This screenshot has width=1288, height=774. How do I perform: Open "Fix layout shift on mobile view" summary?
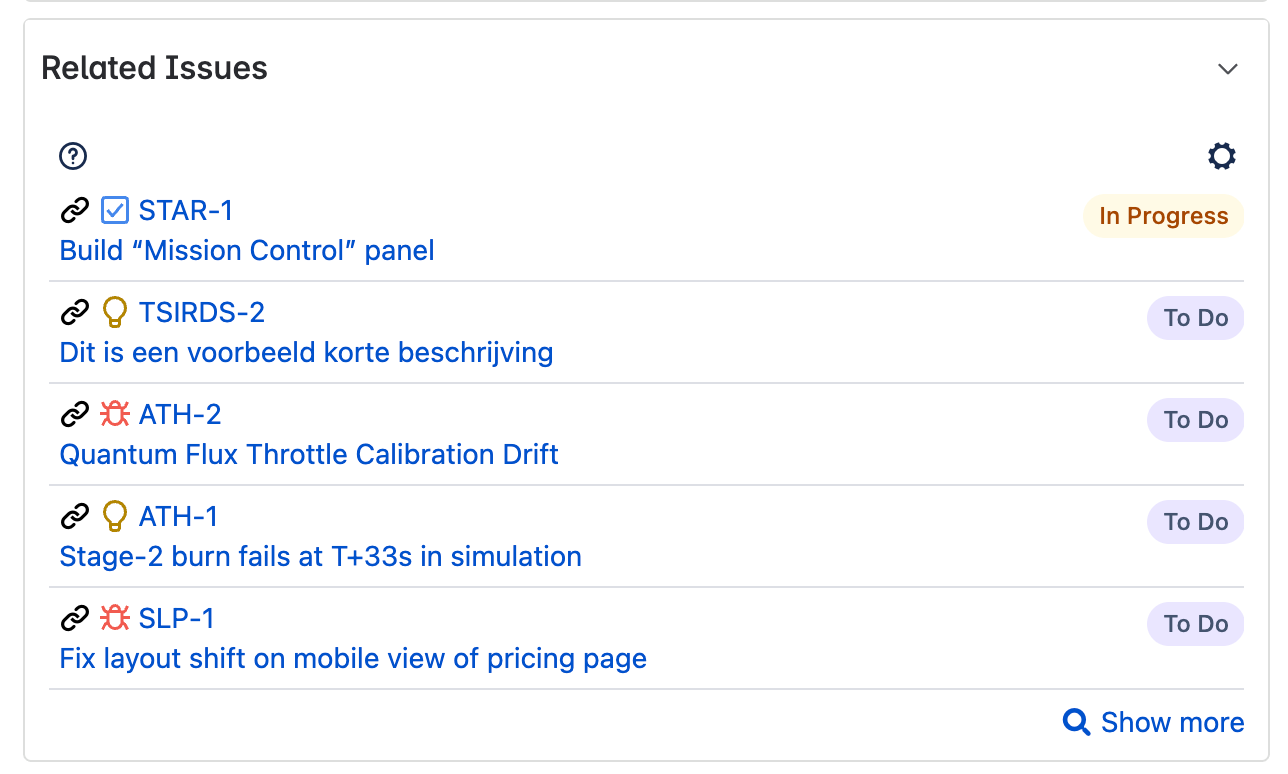(x=353, y=658)
